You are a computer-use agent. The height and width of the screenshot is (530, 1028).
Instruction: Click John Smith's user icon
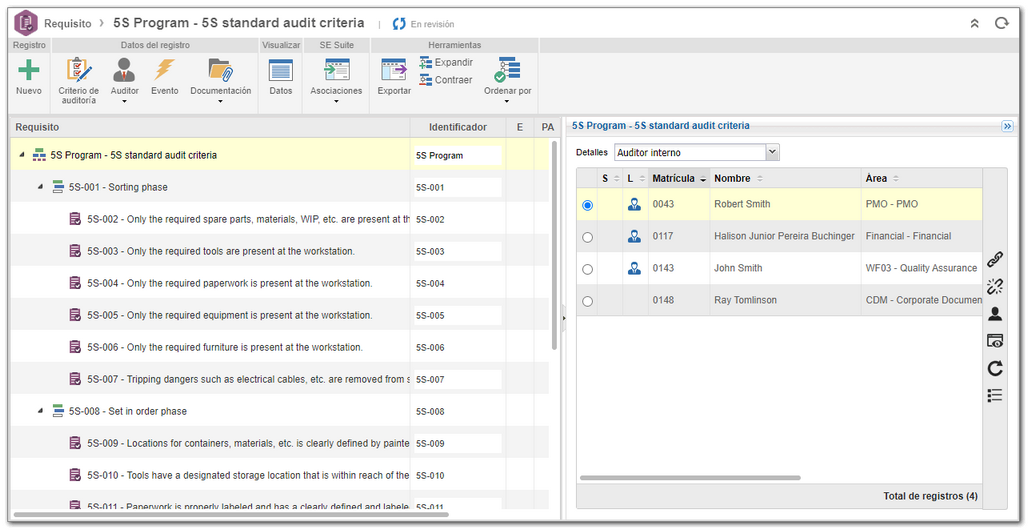[634, 268]
